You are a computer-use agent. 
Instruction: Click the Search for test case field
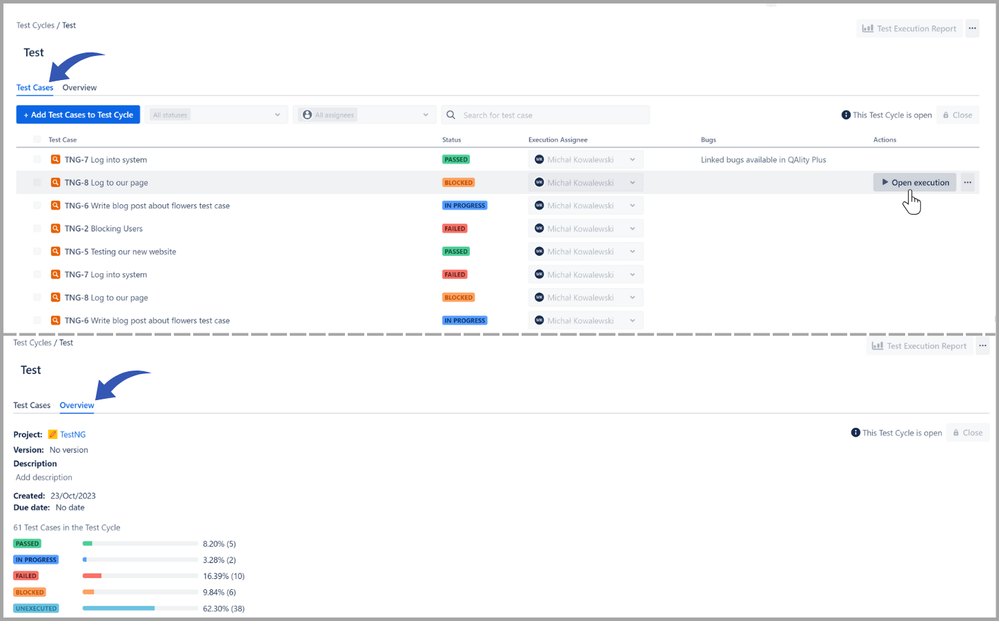pyautogui.click(x=520, y=114)
